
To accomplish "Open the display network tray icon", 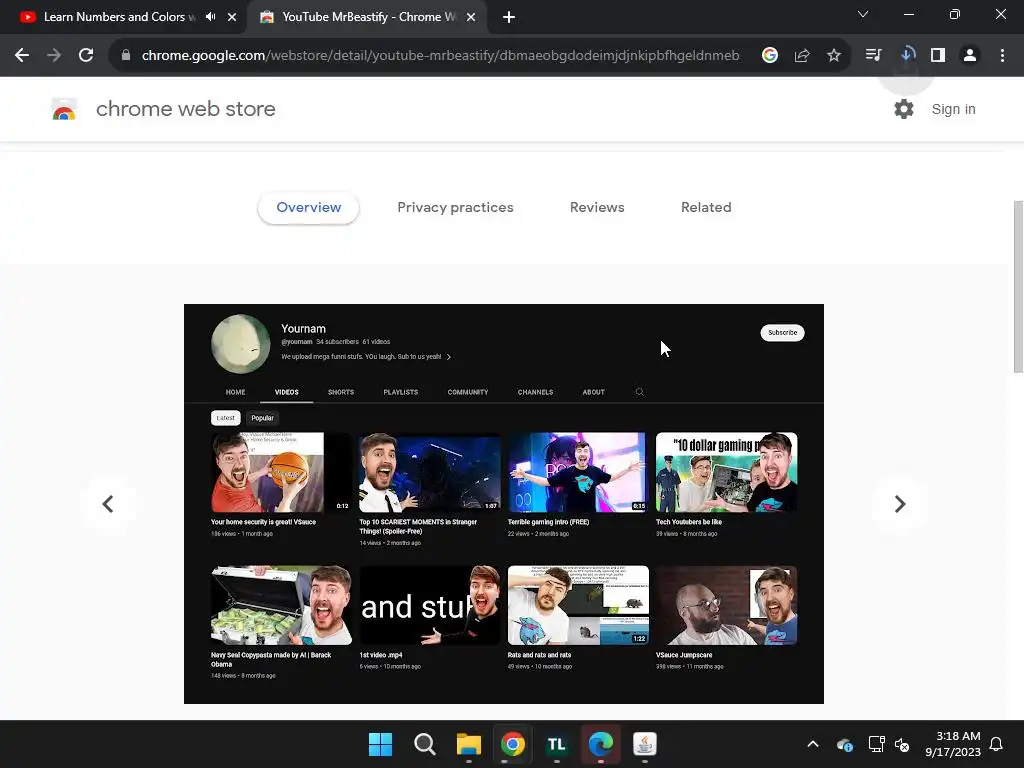I will tap(876, 744).
